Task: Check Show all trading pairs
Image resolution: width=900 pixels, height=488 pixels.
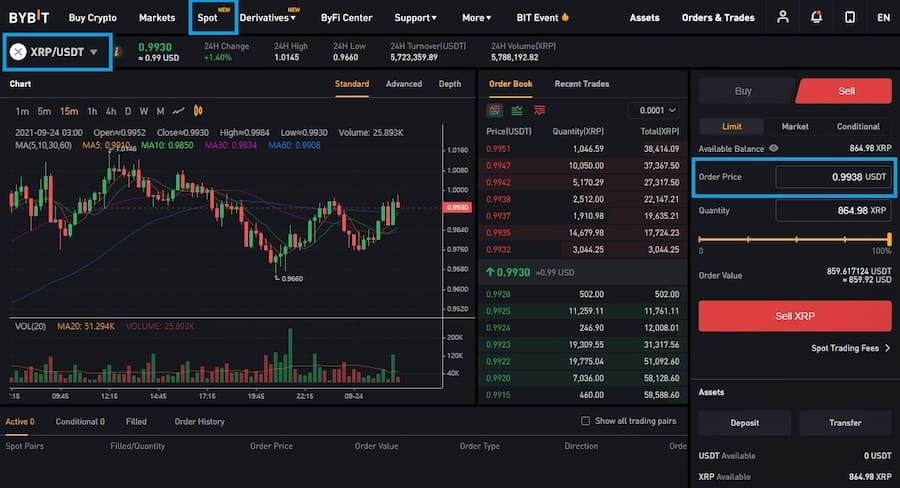Action: tap(585, 421)
